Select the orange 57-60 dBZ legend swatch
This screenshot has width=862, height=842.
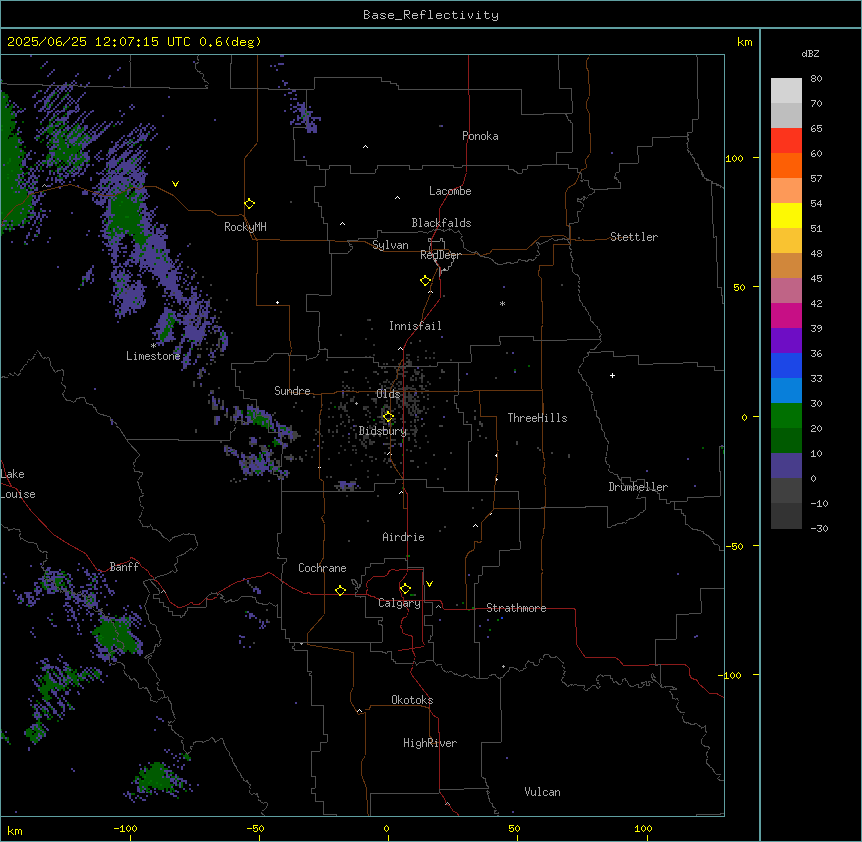click(x=786, y=165)
